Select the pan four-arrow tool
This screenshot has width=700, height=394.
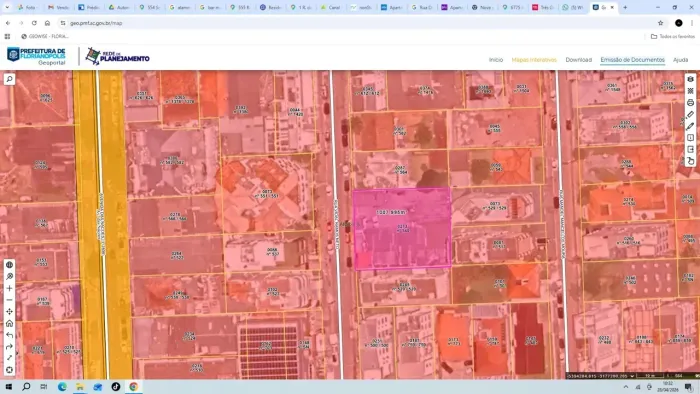click(x=9, y=311)
